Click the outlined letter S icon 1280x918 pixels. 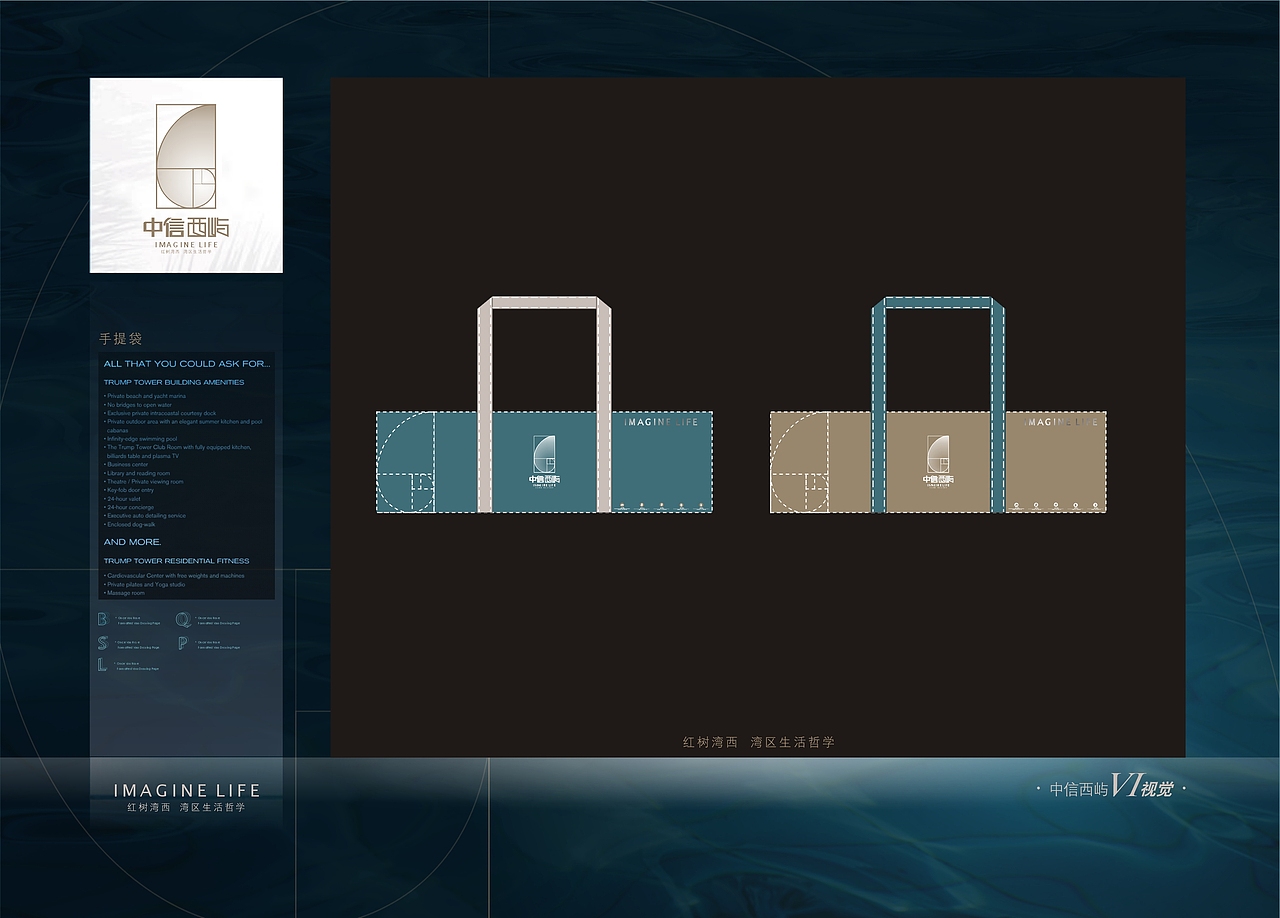click(102, 643)
